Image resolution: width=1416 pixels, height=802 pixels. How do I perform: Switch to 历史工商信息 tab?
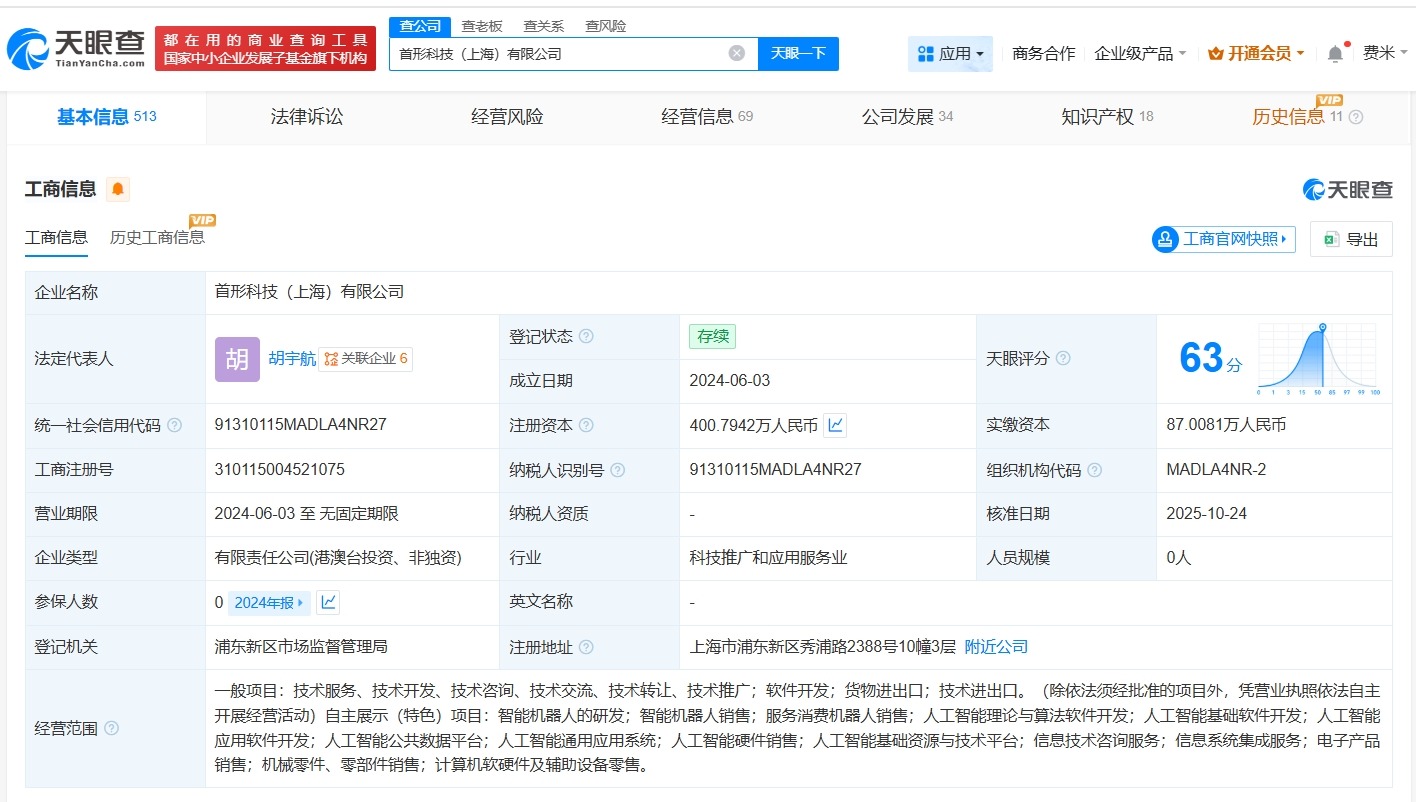click(x=159, y=238)
